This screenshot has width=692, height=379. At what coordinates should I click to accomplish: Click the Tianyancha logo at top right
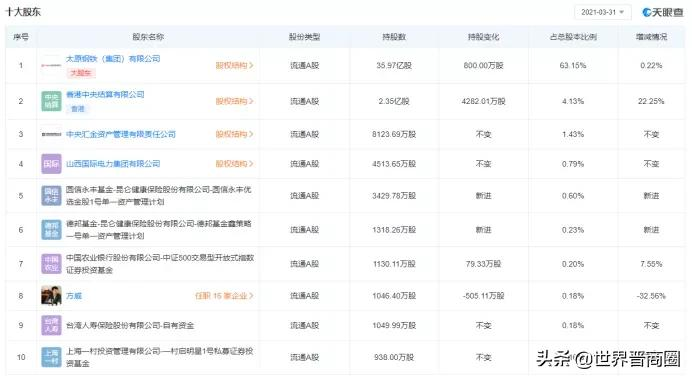tap(662, 12)
